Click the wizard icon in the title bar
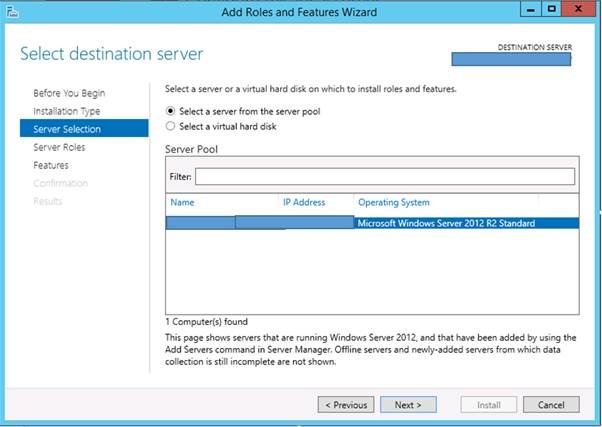The image size is (602, 427). pos(11,13)
